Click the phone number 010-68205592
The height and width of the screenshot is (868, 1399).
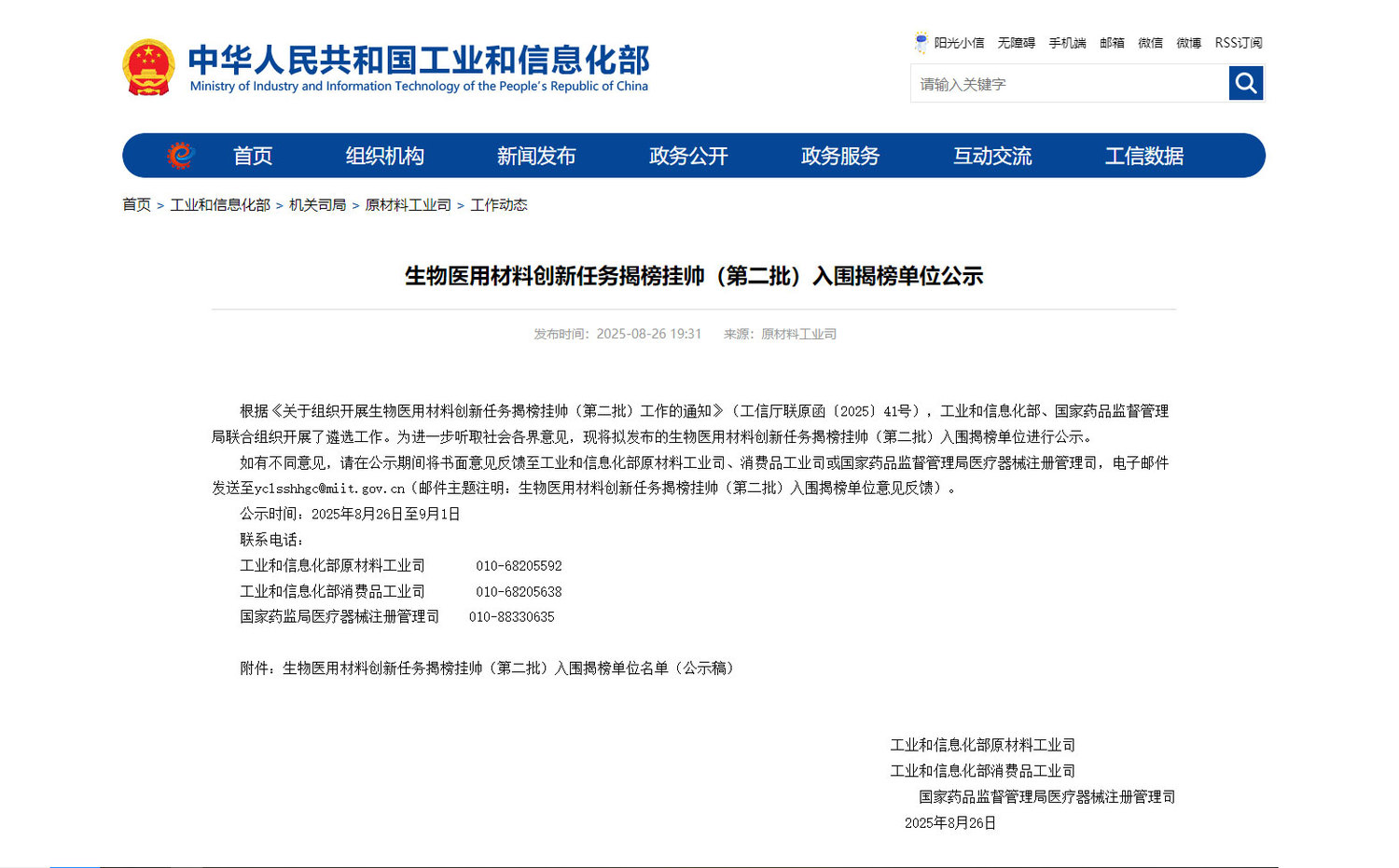point(519,566)
